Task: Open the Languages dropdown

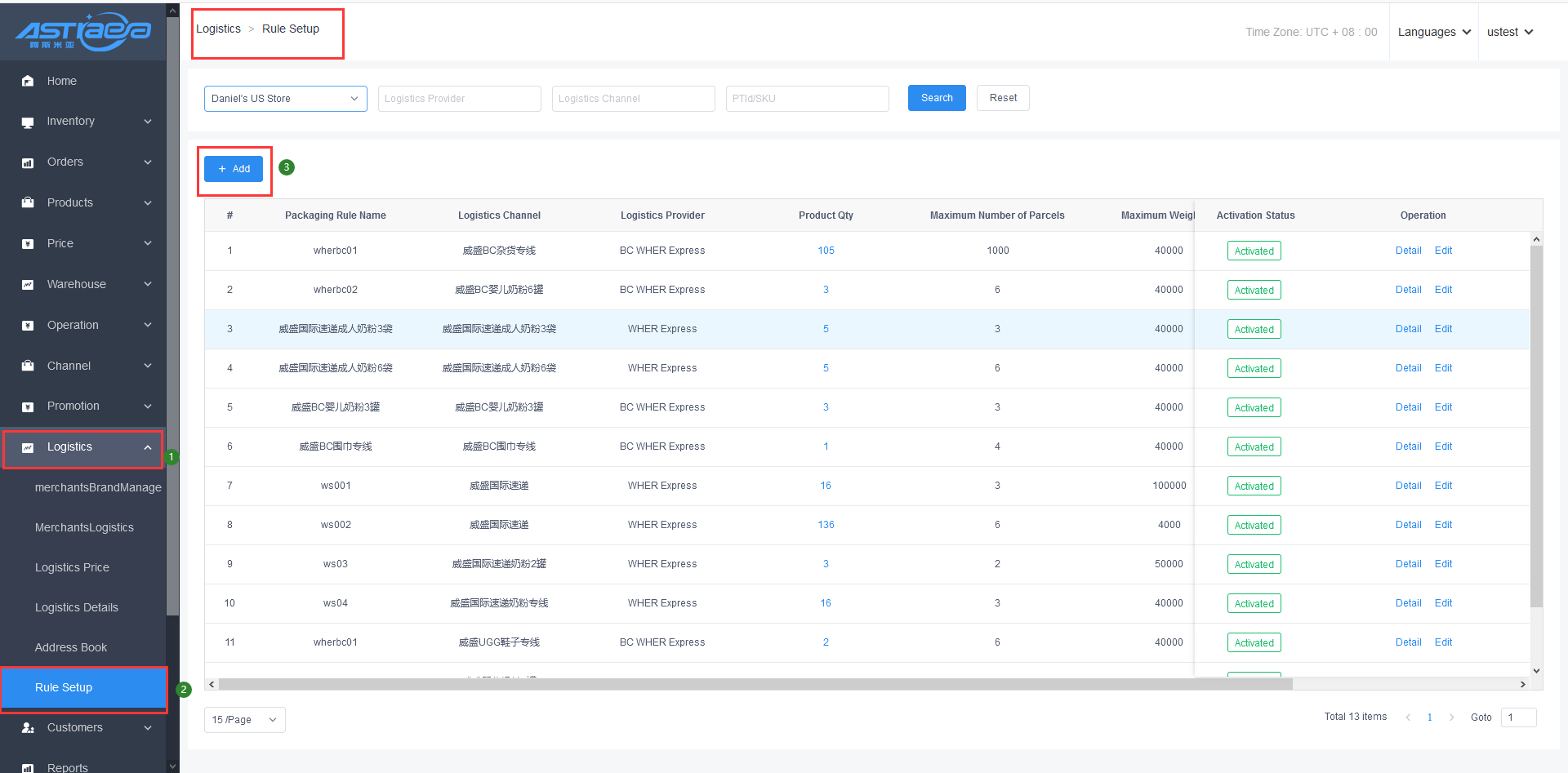Action: pos(1433,32)
